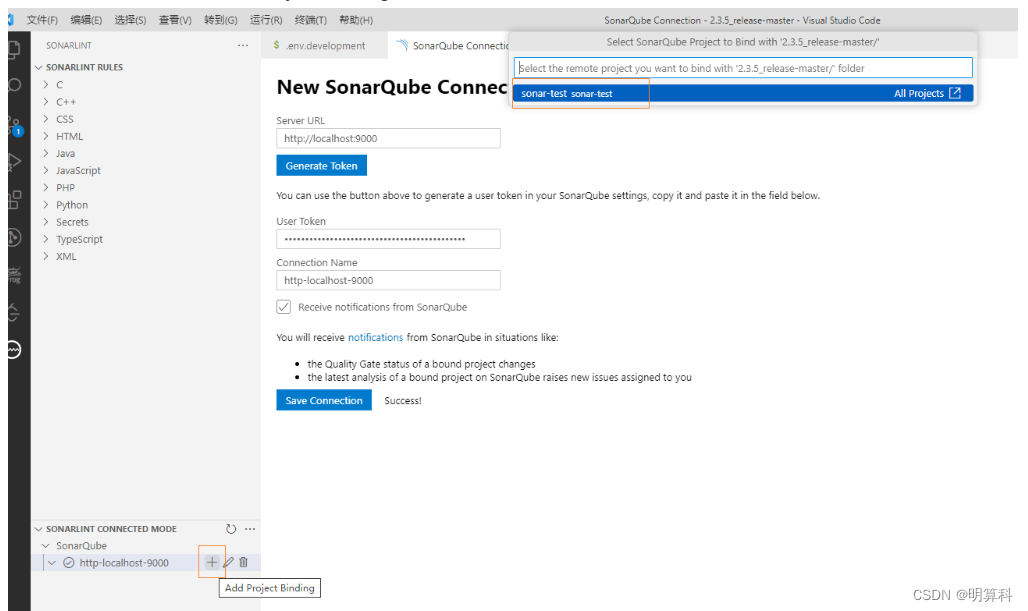Click the Save Connection button
The height and width of the screenshot is (611, 1028).
[324, 400]
